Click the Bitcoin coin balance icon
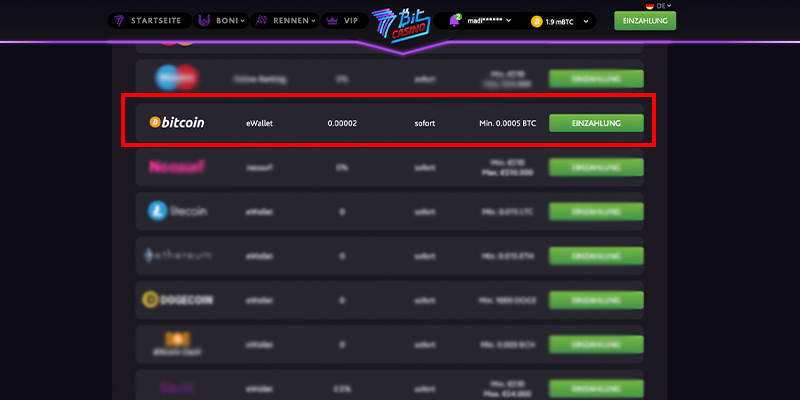The image size is (800, 400). coord(536,21)
